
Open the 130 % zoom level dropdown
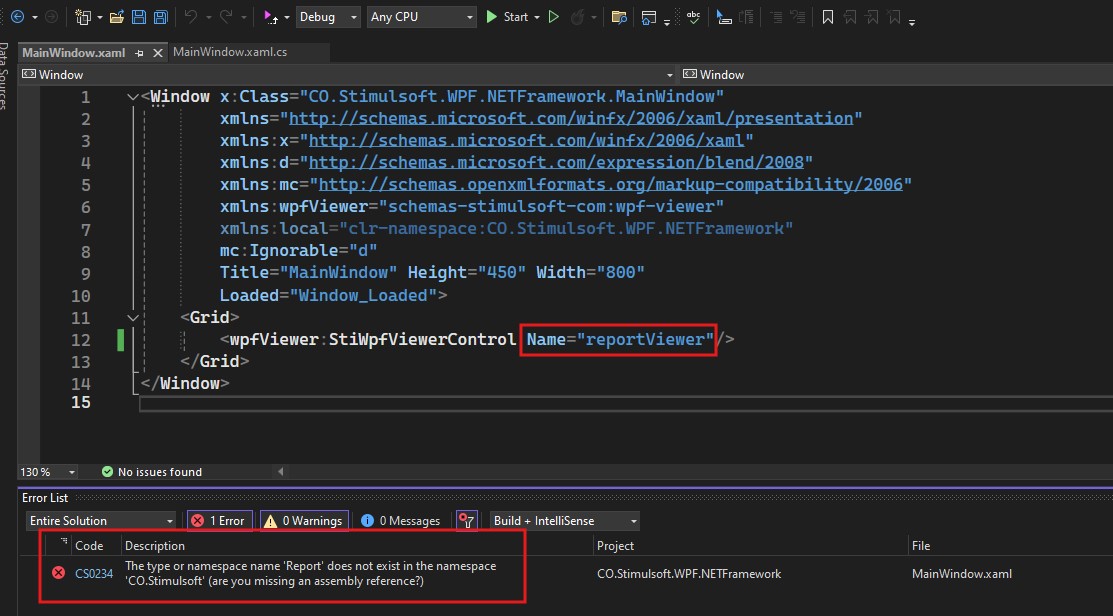point(48,472)
